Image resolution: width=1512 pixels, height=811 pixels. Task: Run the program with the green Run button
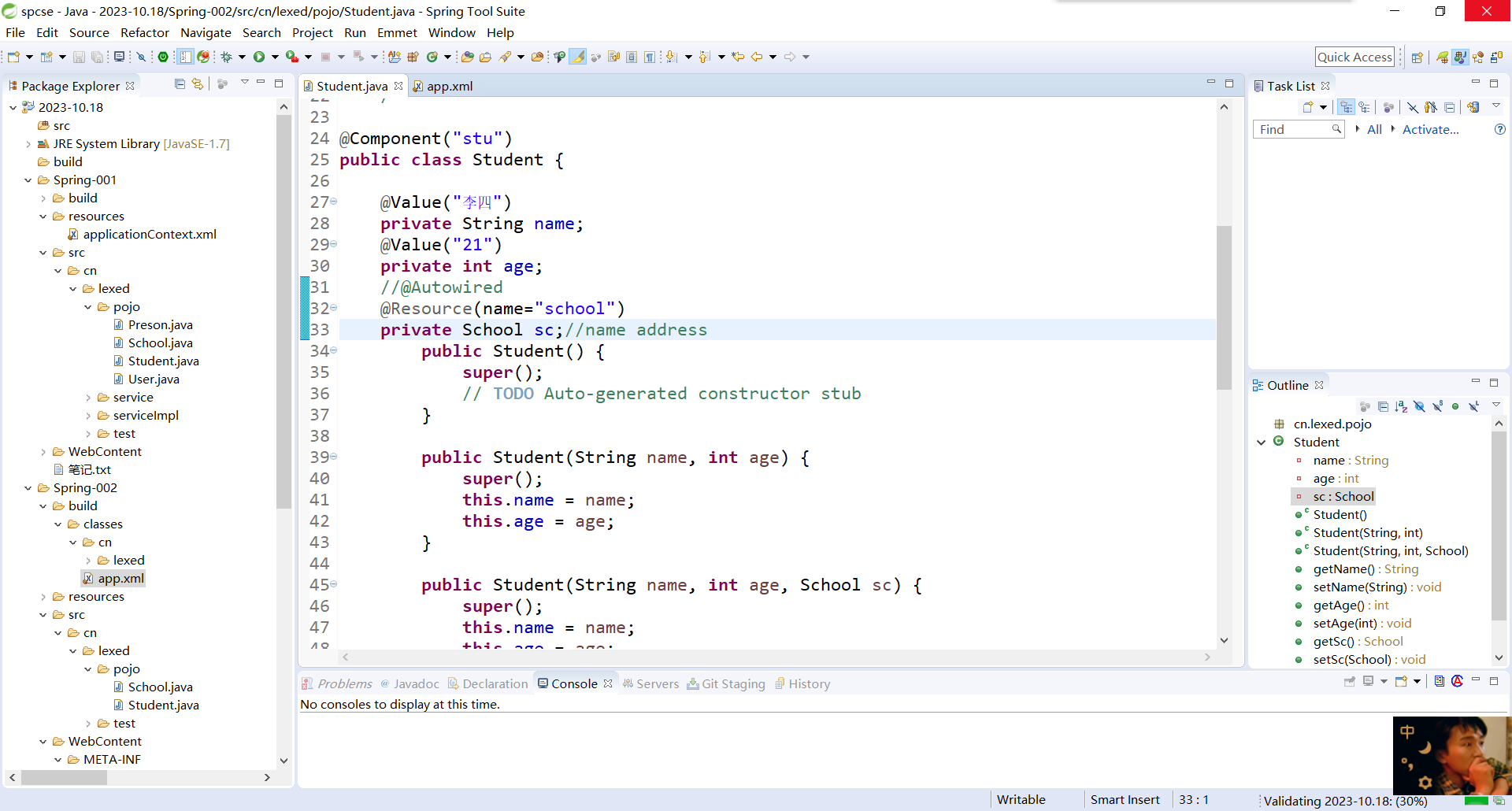pyautogui.click(x=259, y=57)
